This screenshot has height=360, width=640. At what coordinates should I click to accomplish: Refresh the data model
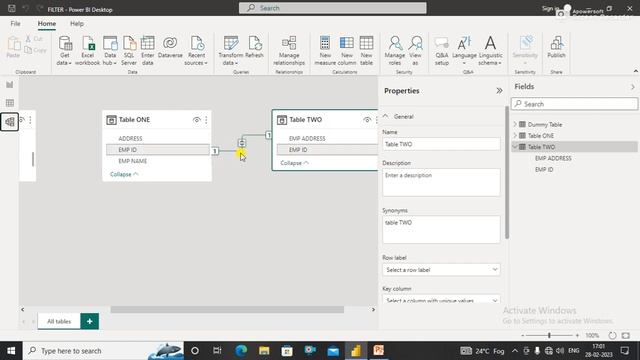tap(254, 47)
